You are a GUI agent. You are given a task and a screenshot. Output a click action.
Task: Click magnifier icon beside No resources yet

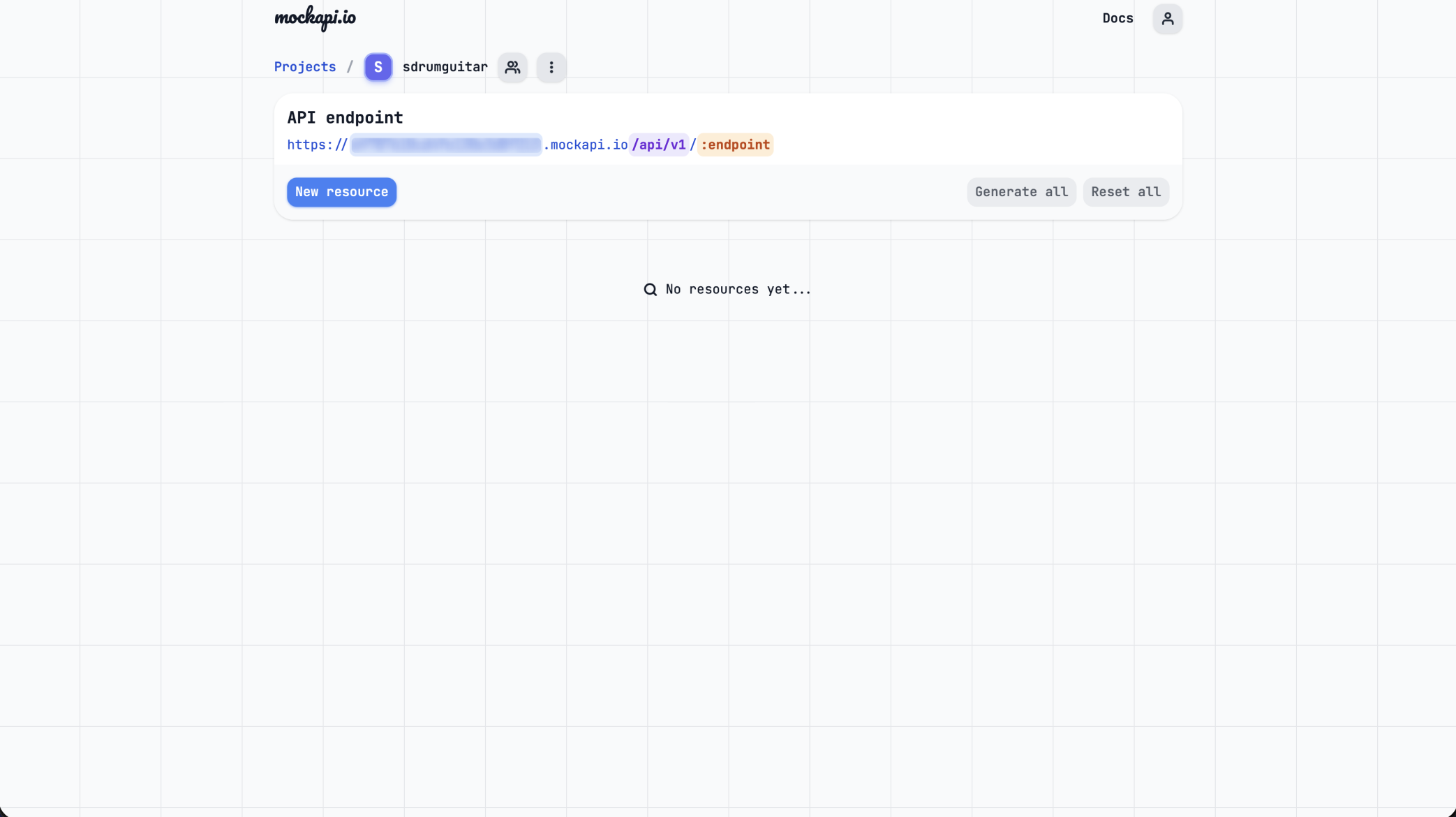coord(650,289)
